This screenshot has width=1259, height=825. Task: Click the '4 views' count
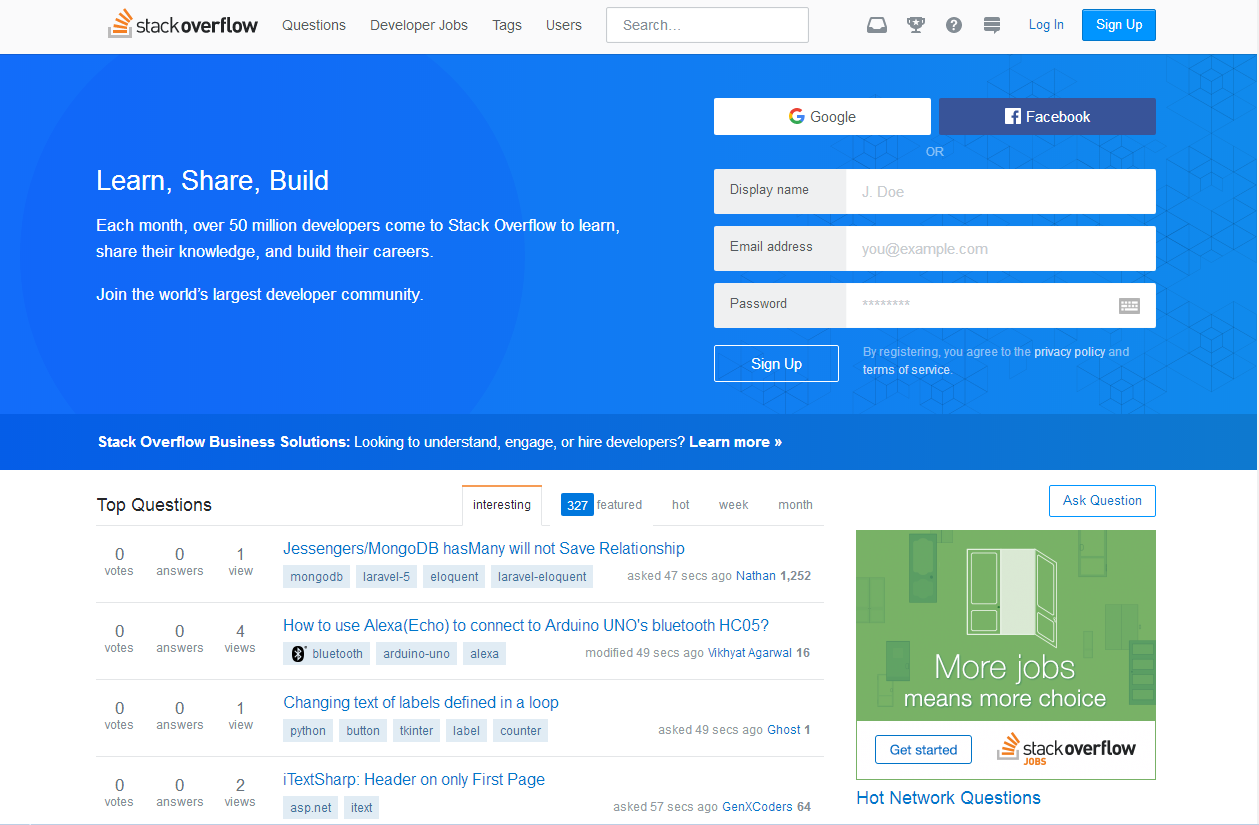click(240, 638)
